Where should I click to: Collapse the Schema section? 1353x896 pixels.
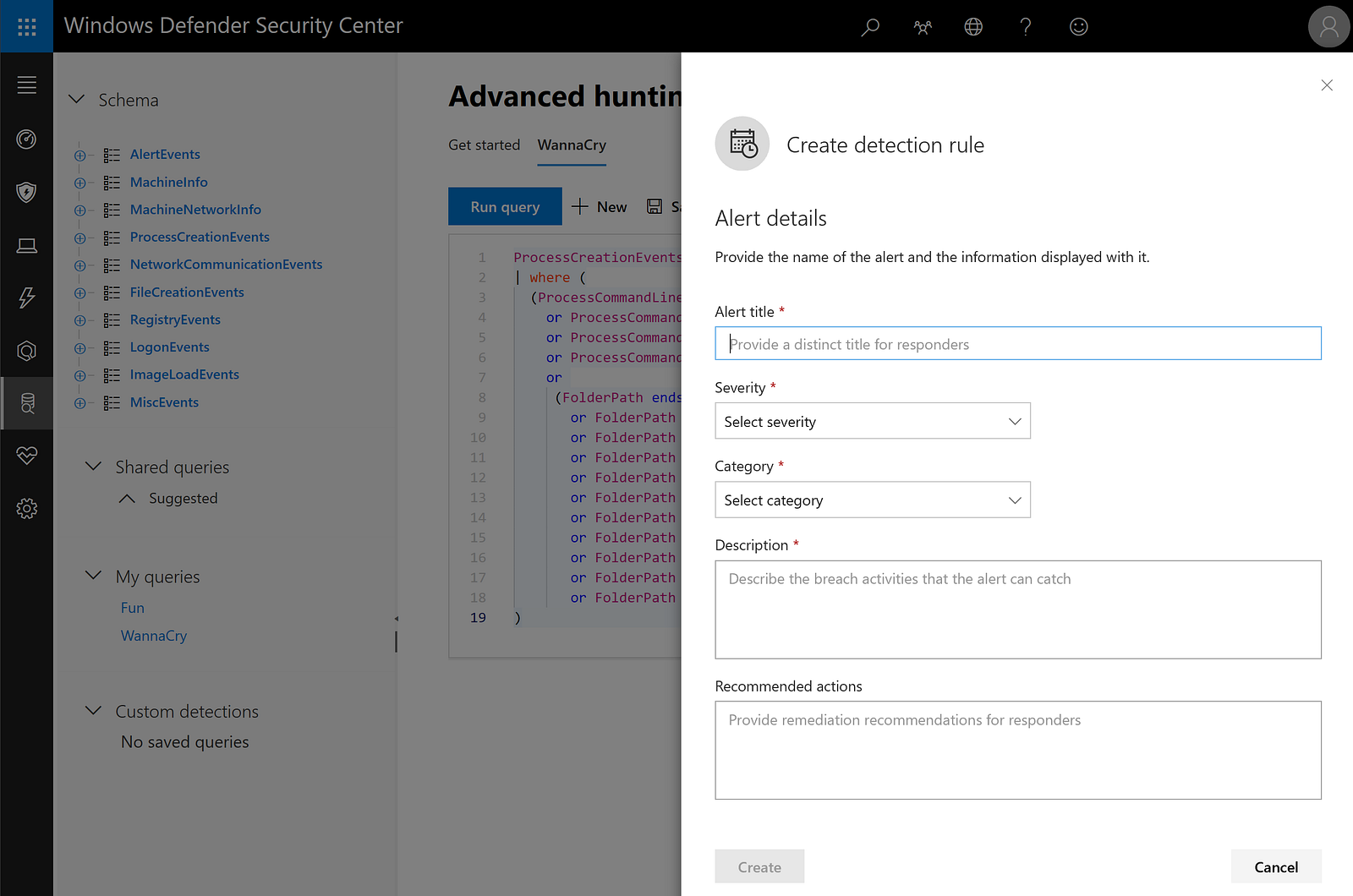click(77, 100)
